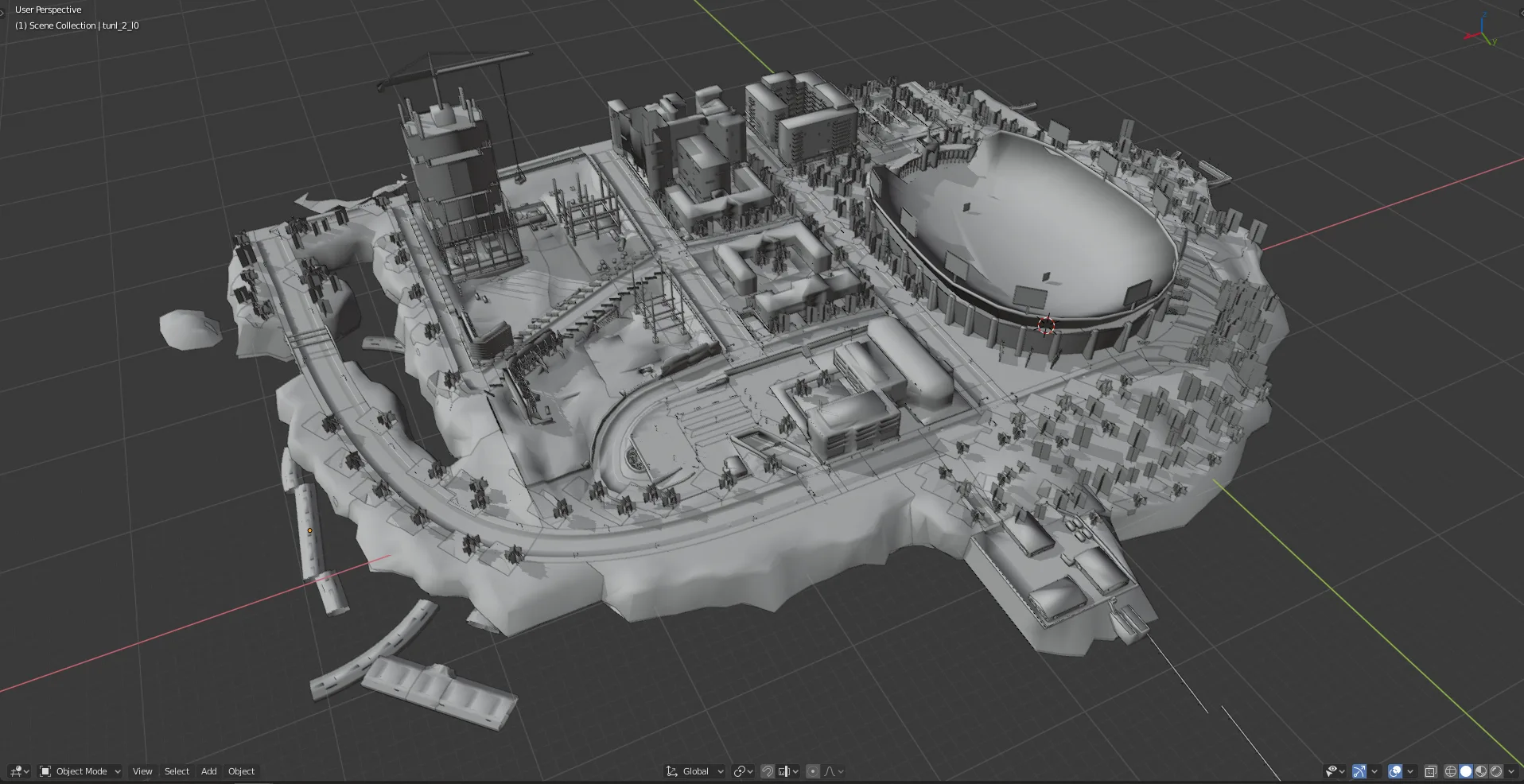Screen dimensions: 1524x784
Task: Open the Add menu
Action: coord(209,771)
